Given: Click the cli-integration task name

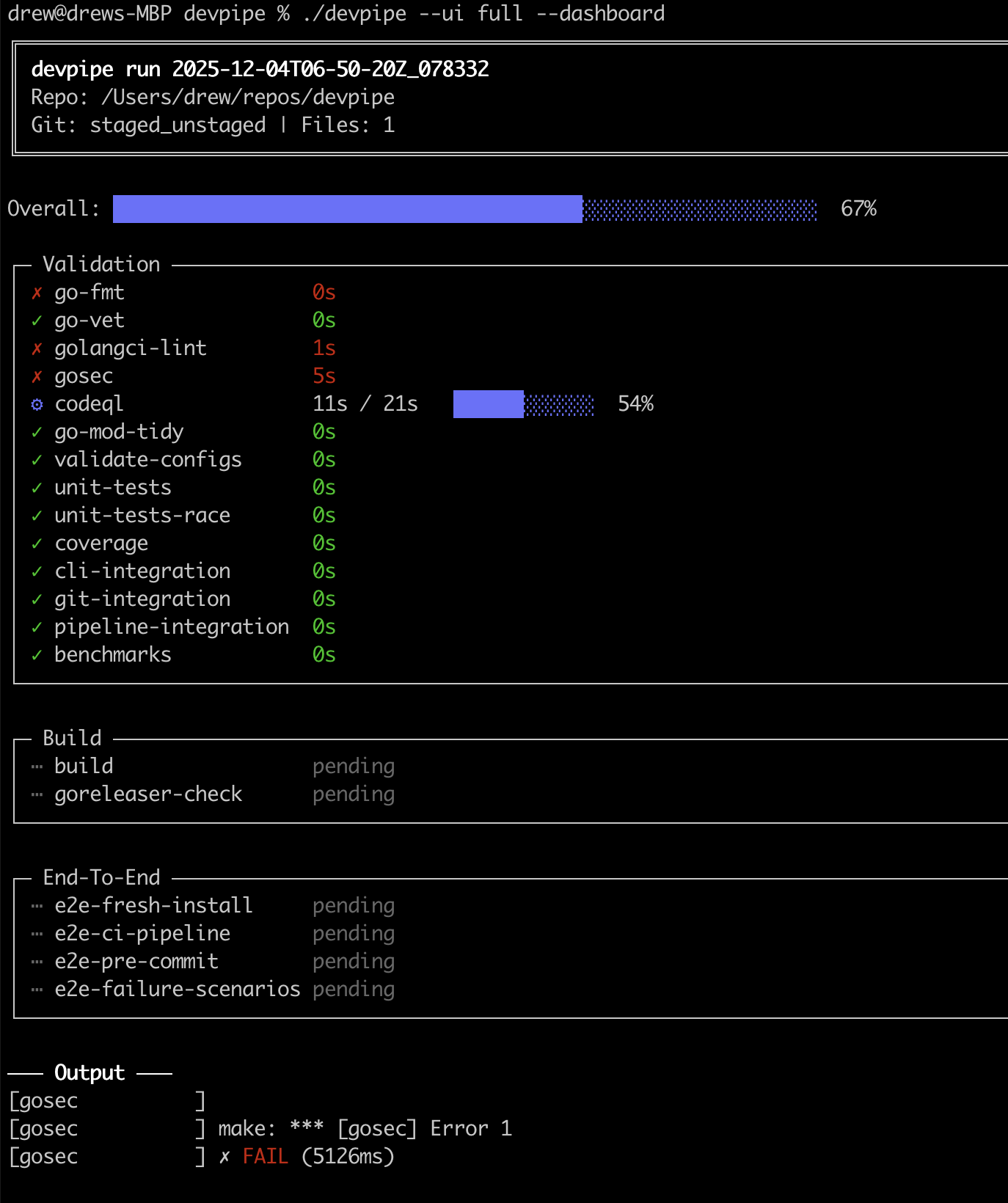Looking at the screenshot, I should pyautogui.click(x=142, y=571).
